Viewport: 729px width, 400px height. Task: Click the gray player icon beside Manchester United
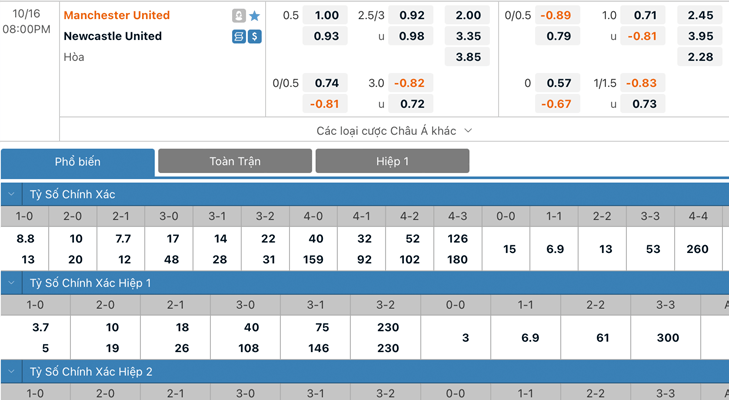(x=239, y=16)
